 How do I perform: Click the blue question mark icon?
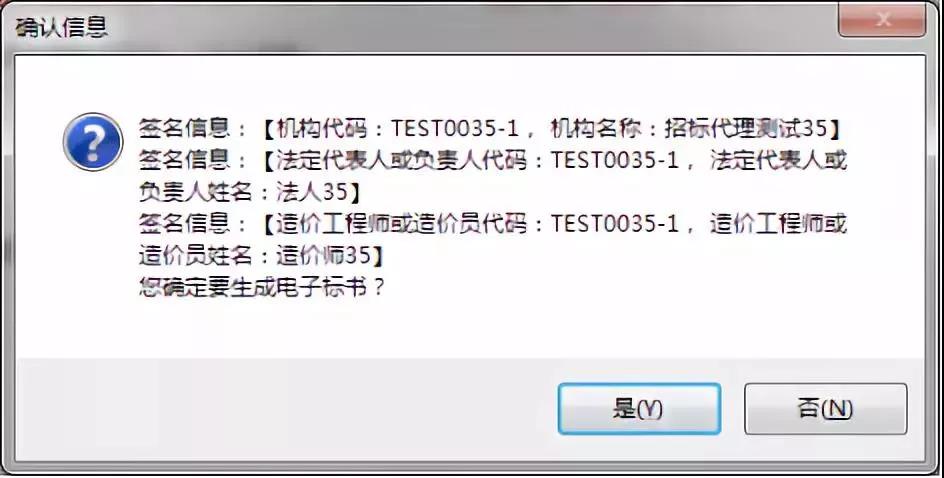pos(93,142)
